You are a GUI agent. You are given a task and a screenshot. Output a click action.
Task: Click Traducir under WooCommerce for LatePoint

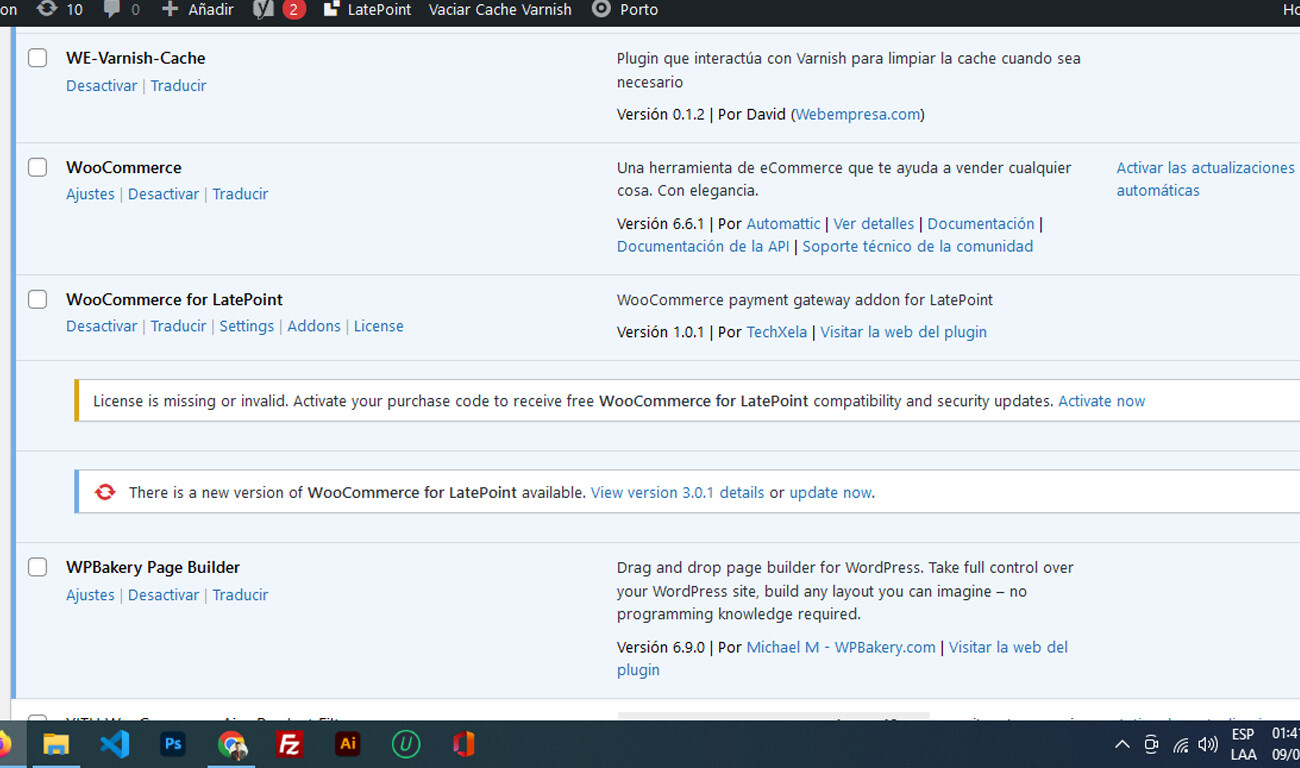click(x=178, y=326)
